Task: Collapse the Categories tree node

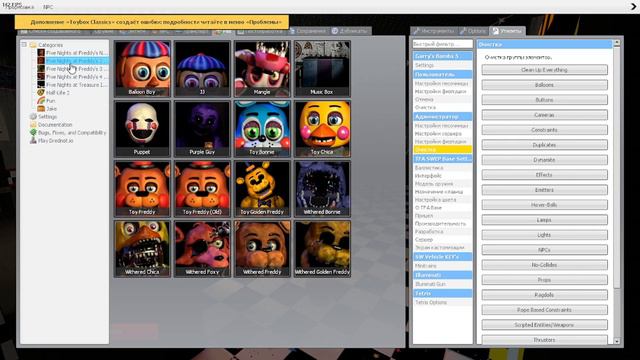Action: [x=24, y=44]
